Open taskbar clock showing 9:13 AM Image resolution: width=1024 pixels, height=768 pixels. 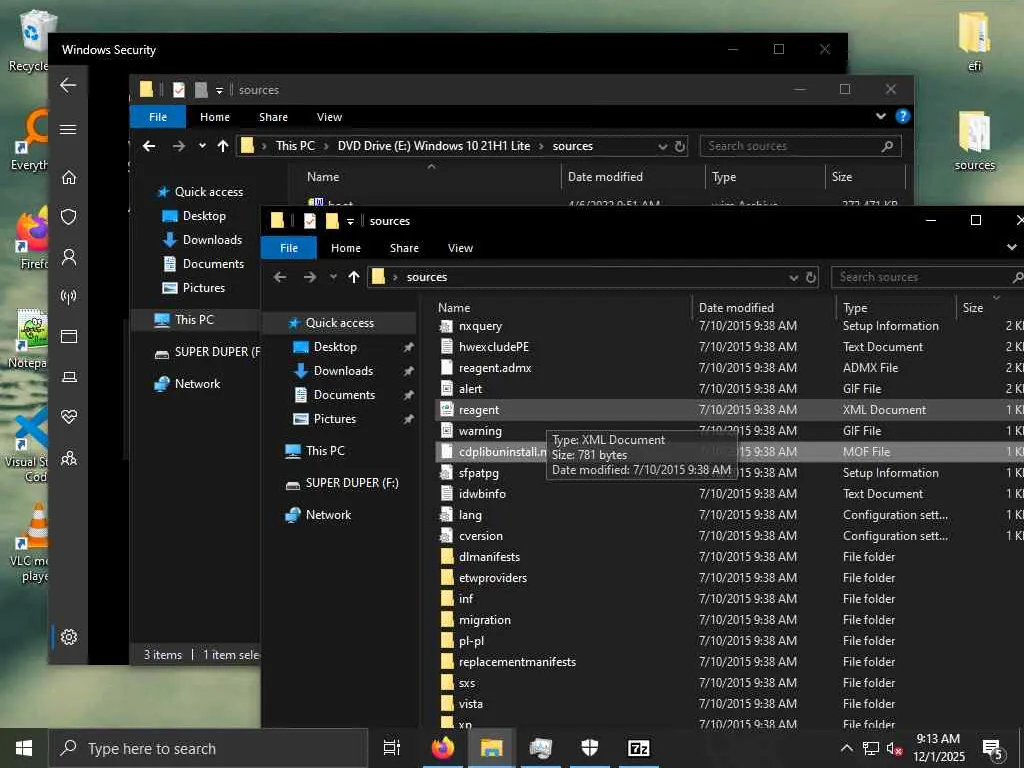click(938, 748)
